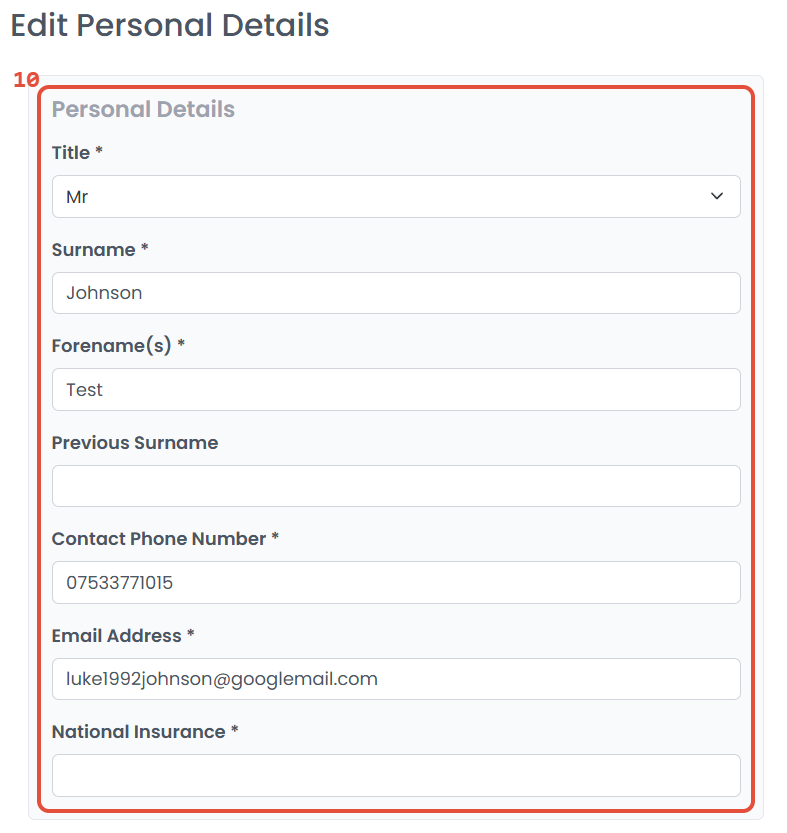Click the required asterisk beside Title
This screenshot has height=833, width=787.
[99, 152]
